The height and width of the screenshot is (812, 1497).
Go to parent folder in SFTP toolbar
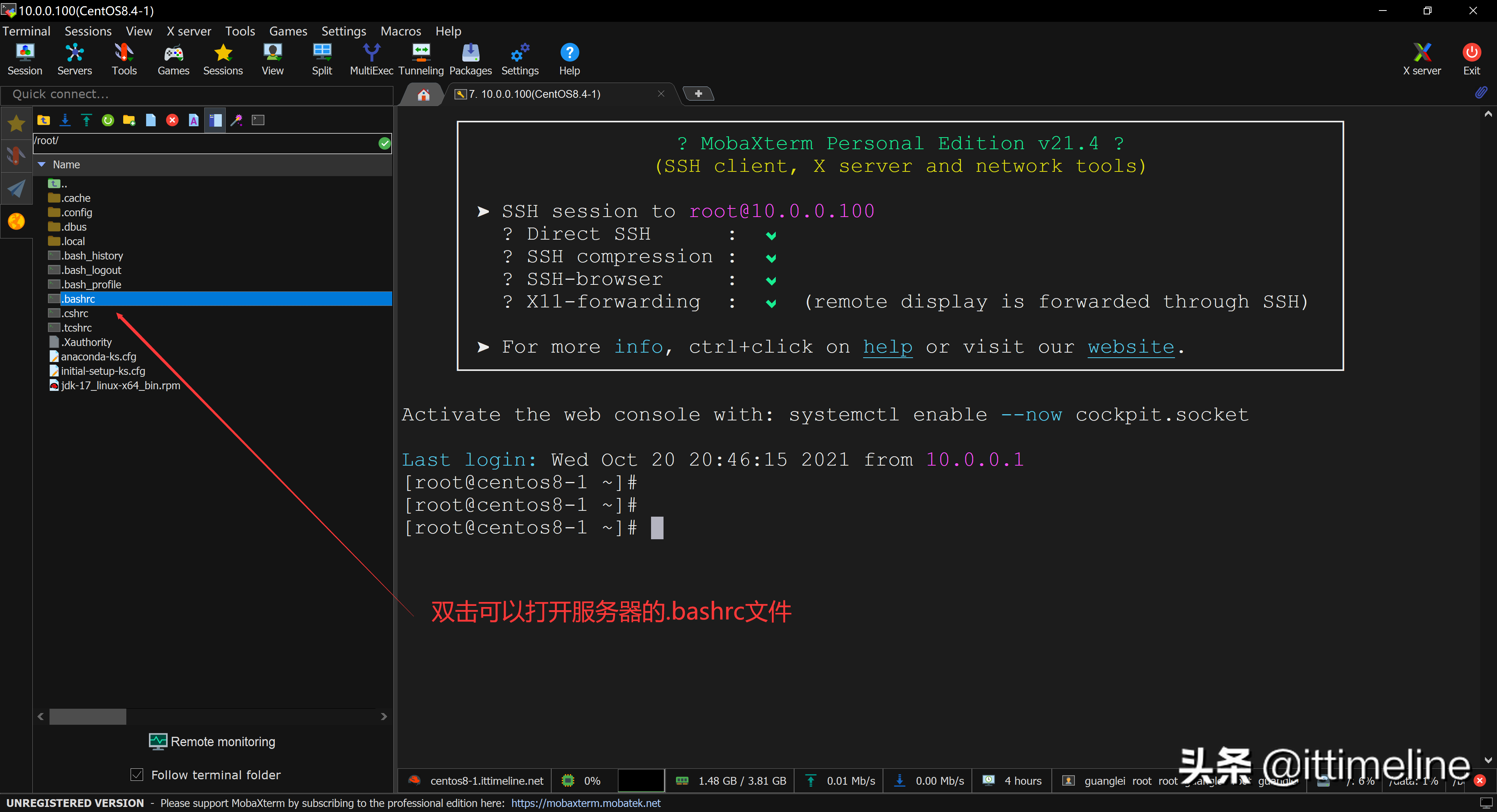coord(44,120)
